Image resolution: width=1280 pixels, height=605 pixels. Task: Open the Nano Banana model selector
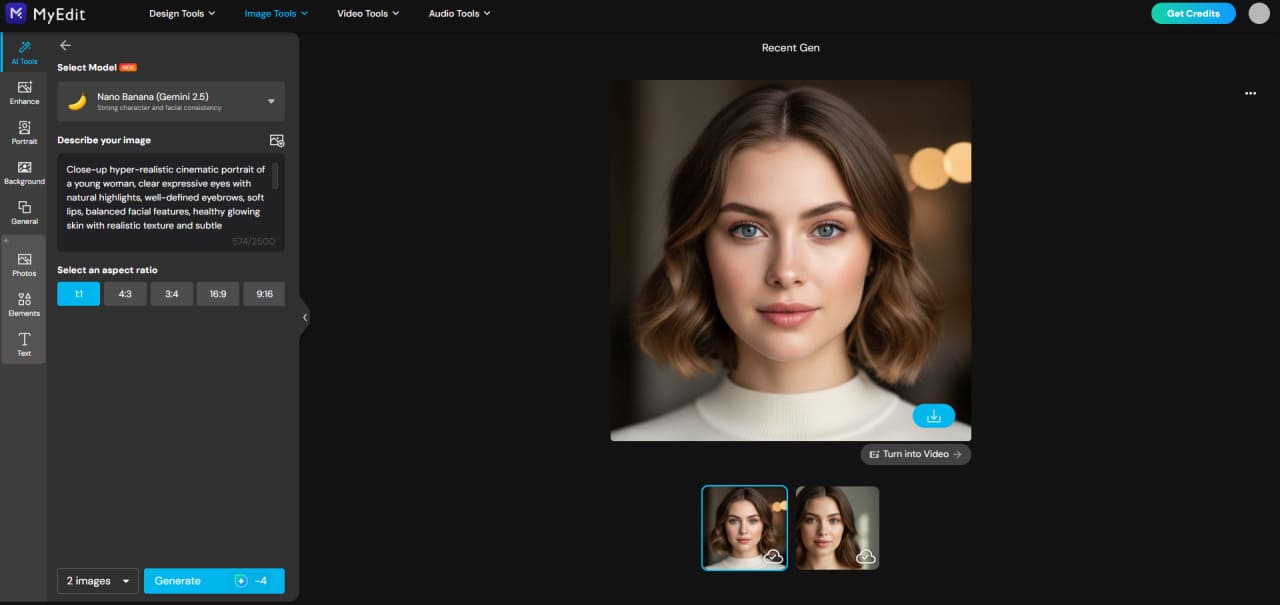click(170, 101)
